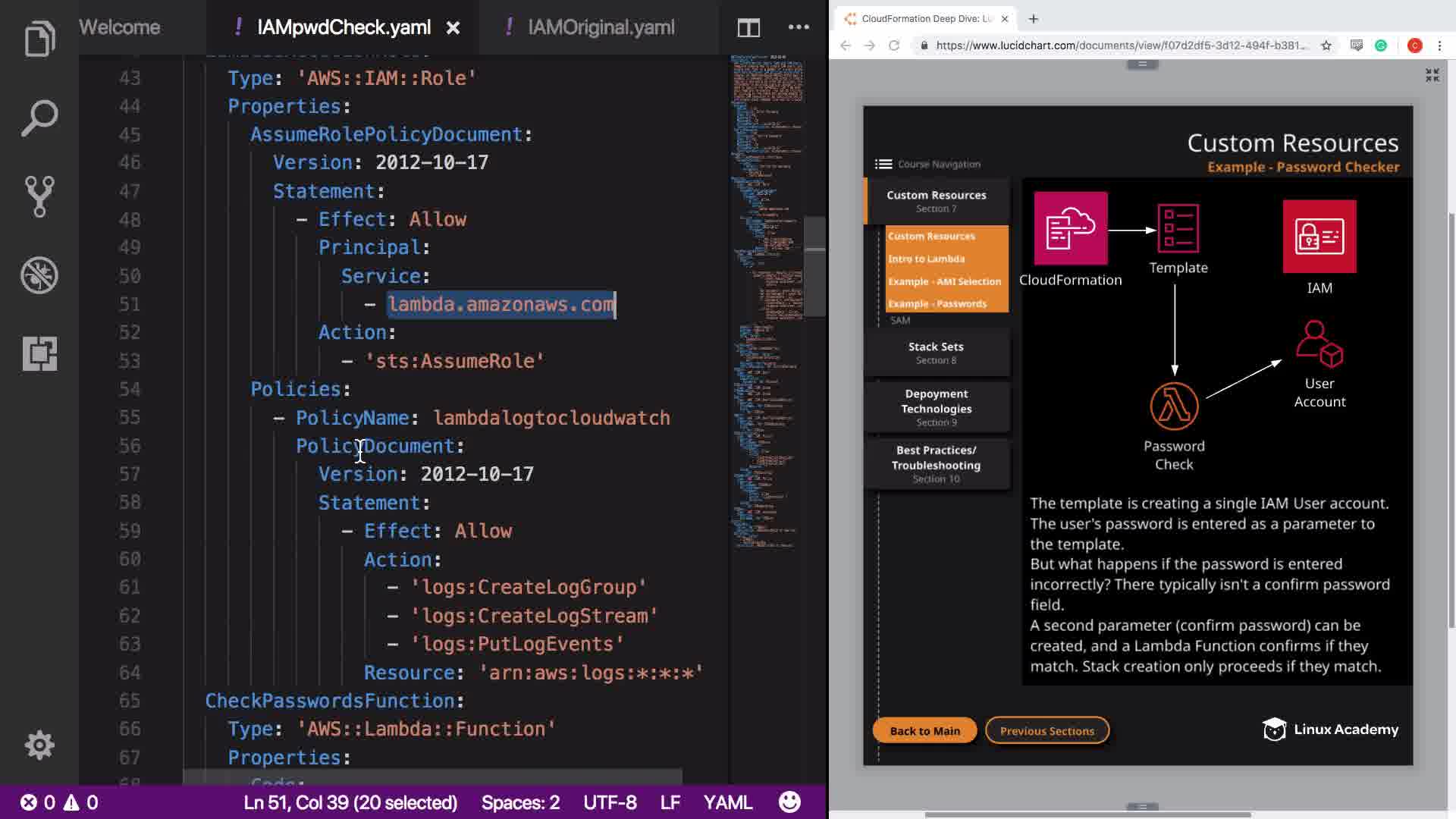
Task: Open the Source Control branch icon
Action: coord(39,196)
